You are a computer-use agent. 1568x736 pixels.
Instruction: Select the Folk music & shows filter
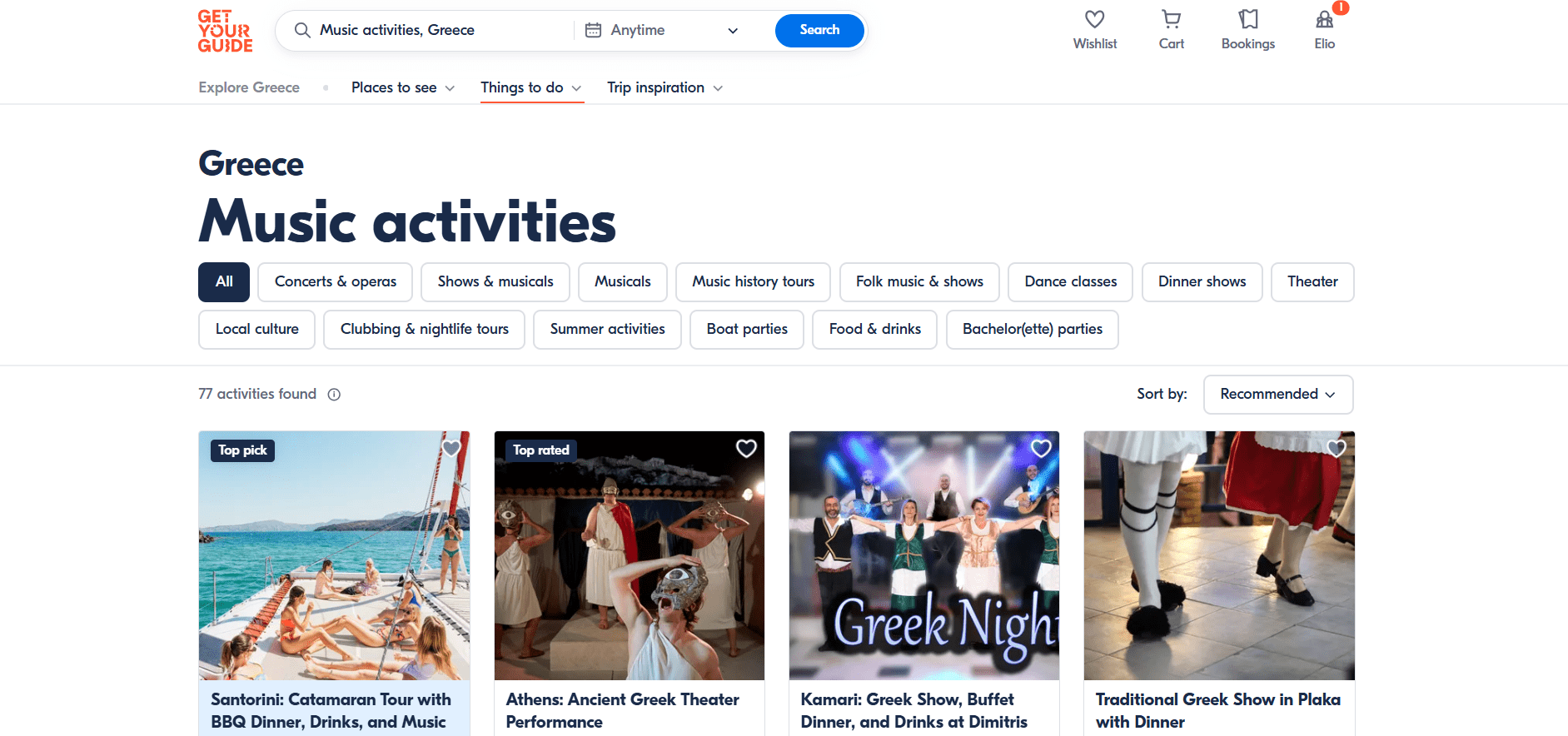pos(919,282)
